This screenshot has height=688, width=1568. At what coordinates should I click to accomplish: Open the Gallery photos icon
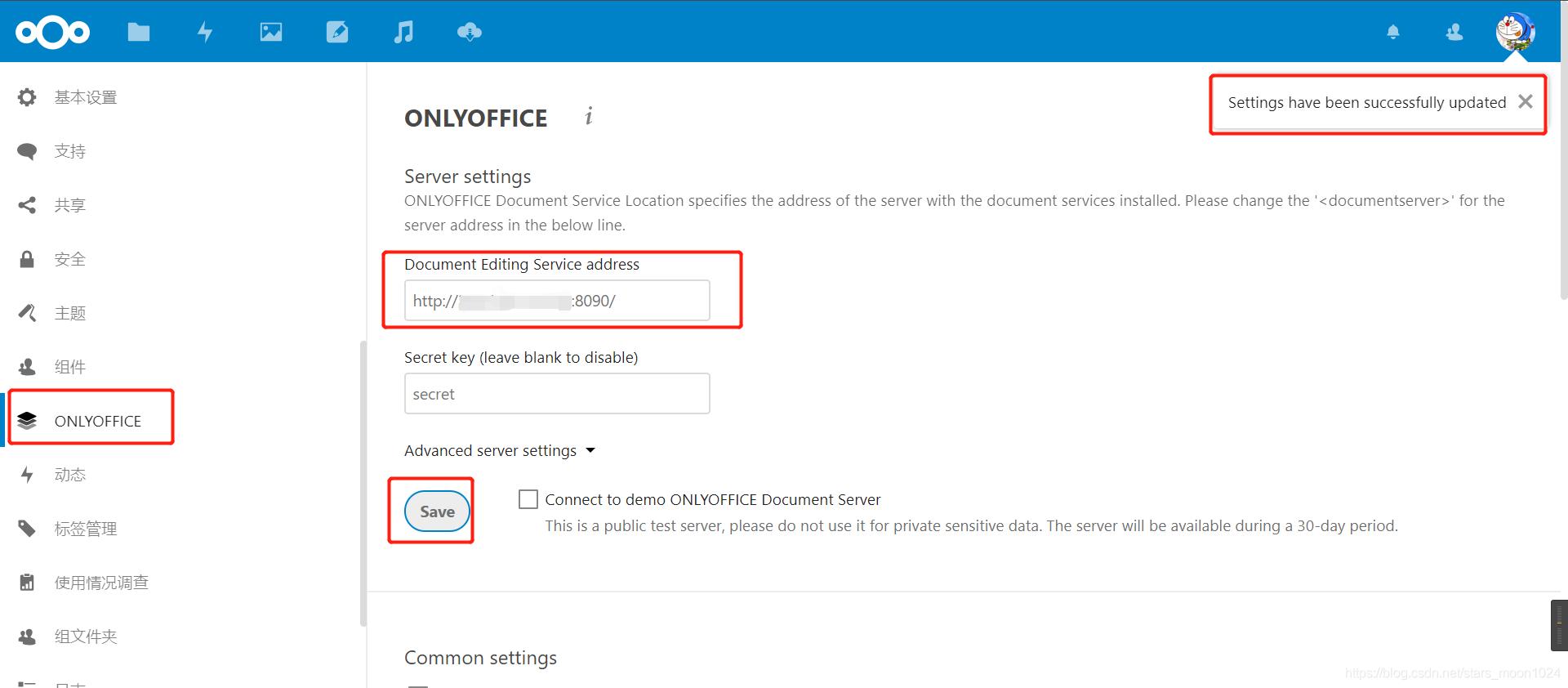pos(271,32)
